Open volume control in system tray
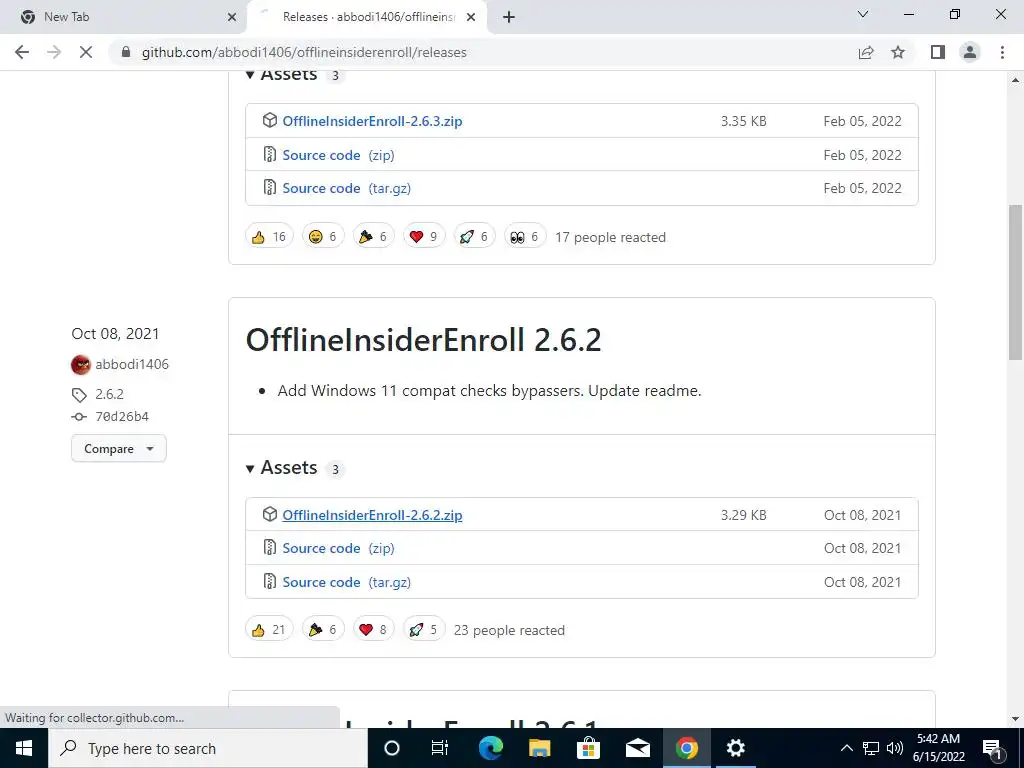The height and width of the screenshot is (768, 1024). pyautogui.click(x=895, y=748)
